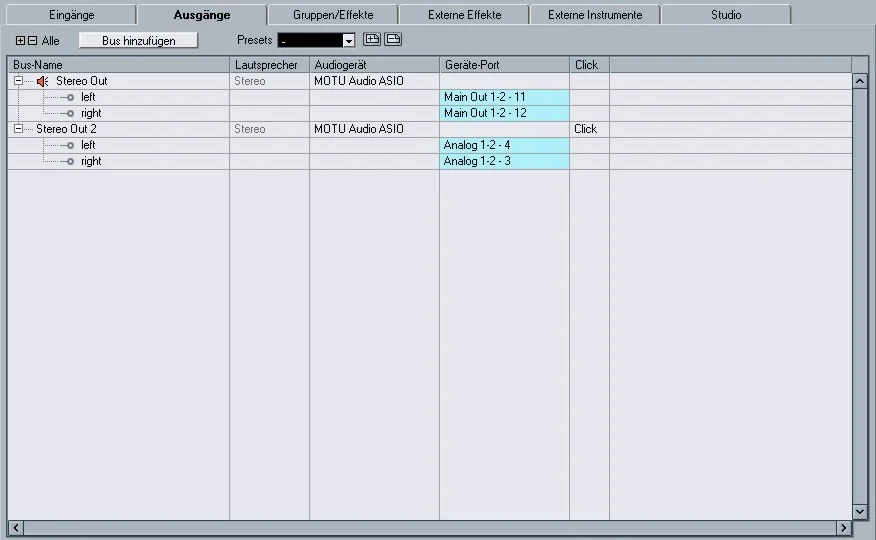This screenshot has height=540, width=876.
Task: Select left channel under Stereo Out
Action: pos(88,97)
